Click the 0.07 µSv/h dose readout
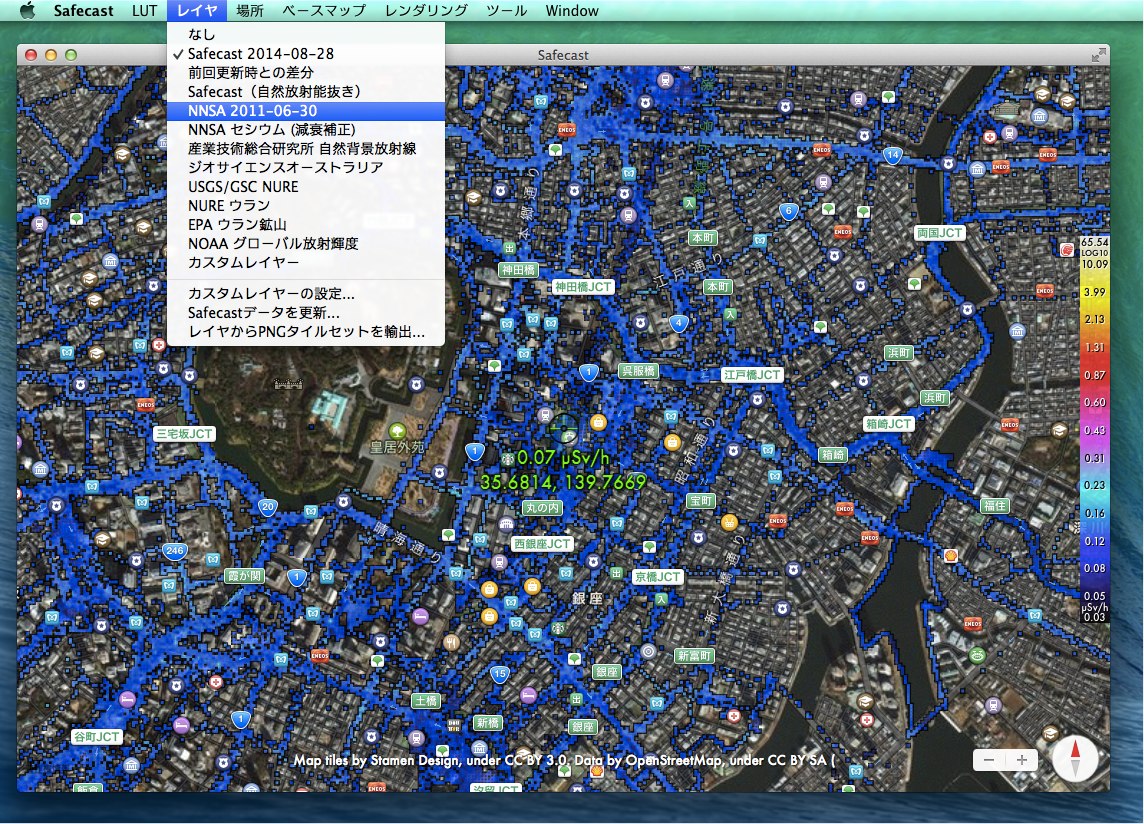This screenshot has width=1144, height=824. click(563, 458)
